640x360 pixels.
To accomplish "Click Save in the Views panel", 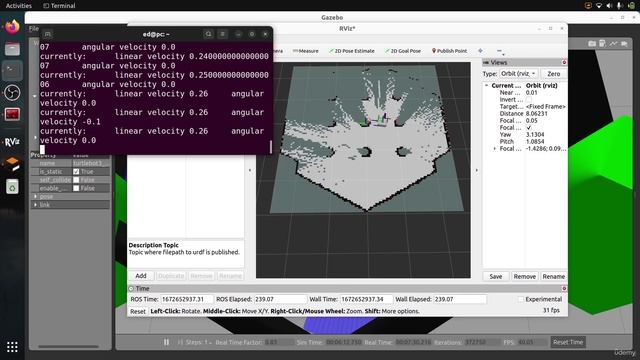I will tap(496, 276).
